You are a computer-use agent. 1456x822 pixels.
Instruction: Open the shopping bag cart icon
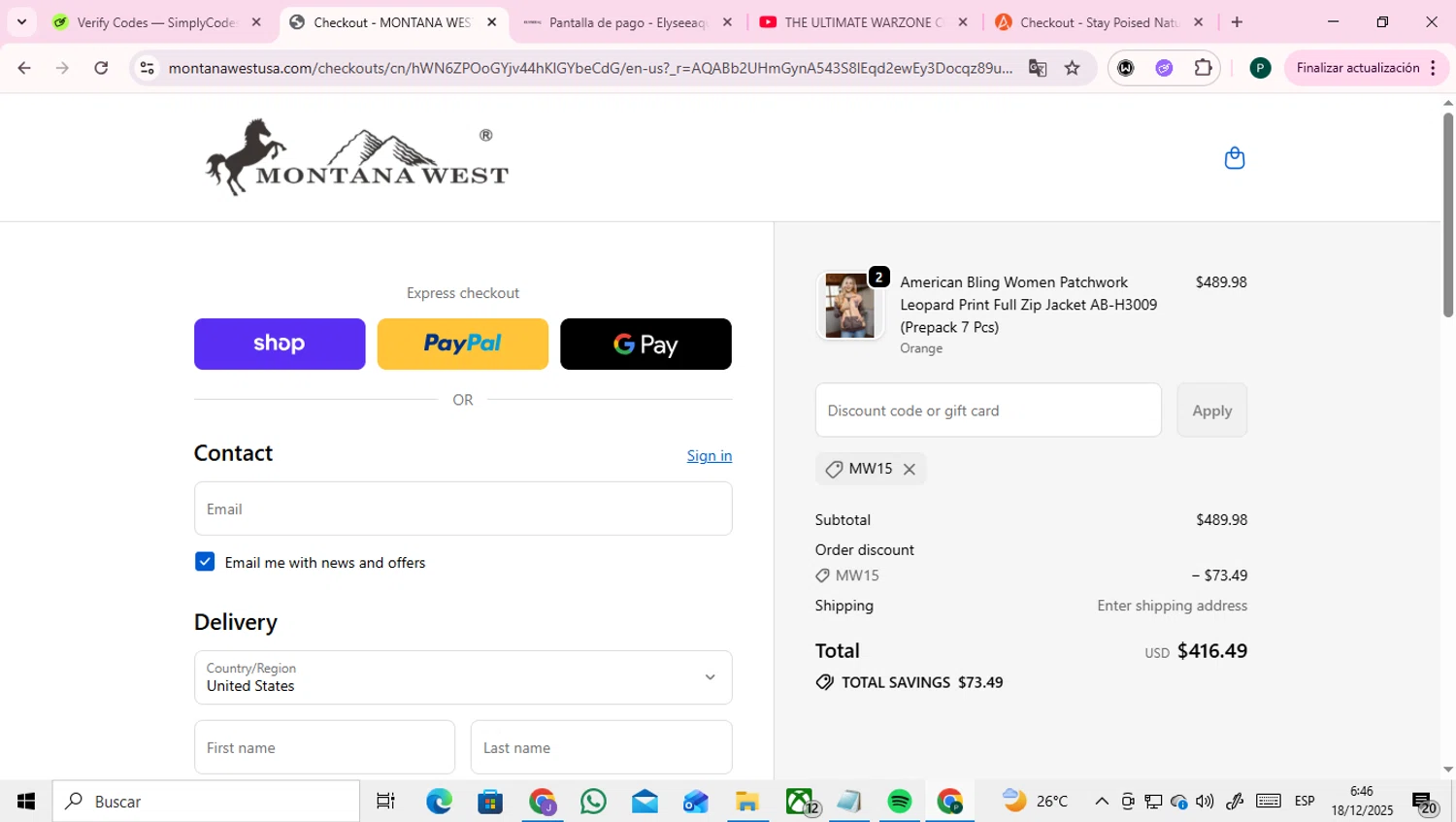point(1234,158)
